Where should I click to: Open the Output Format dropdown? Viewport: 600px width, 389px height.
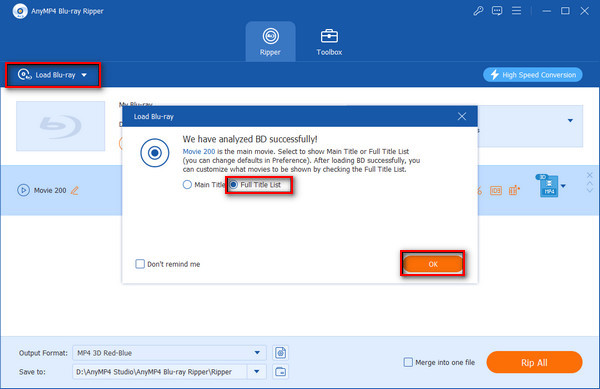click(169, 353)
